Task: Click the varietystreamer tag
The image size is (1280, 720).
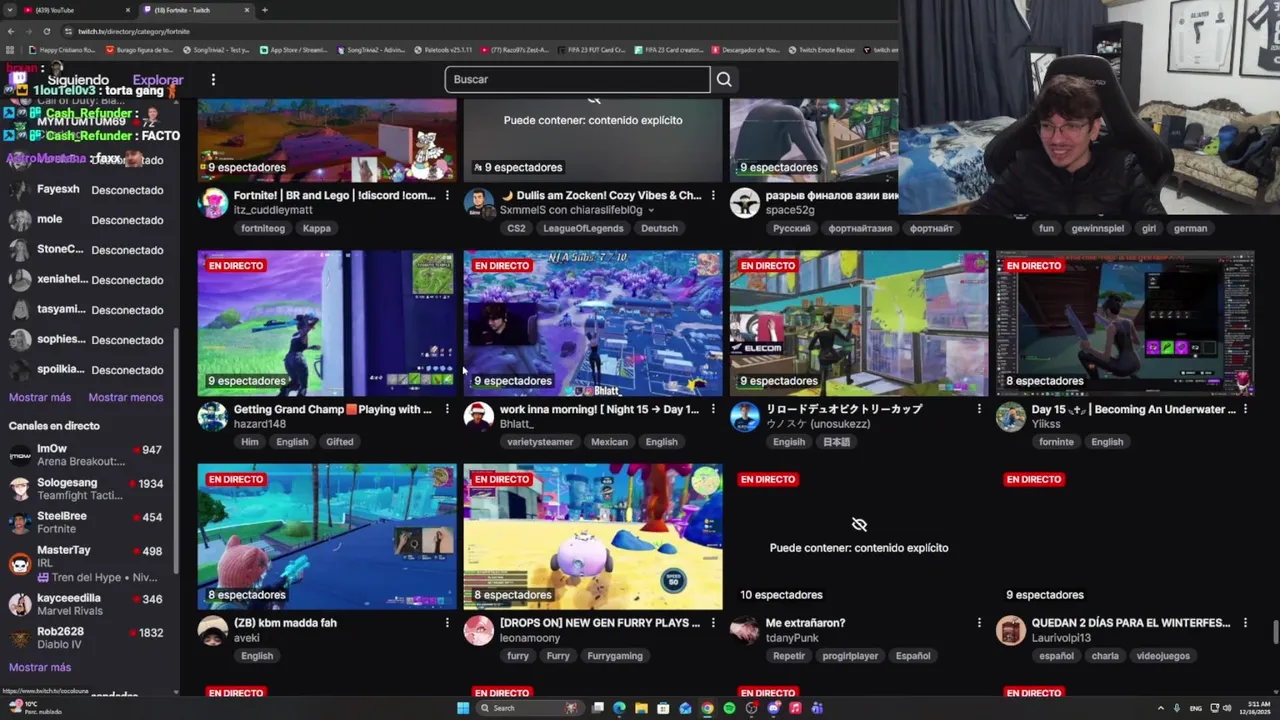Action: [540, 442]
